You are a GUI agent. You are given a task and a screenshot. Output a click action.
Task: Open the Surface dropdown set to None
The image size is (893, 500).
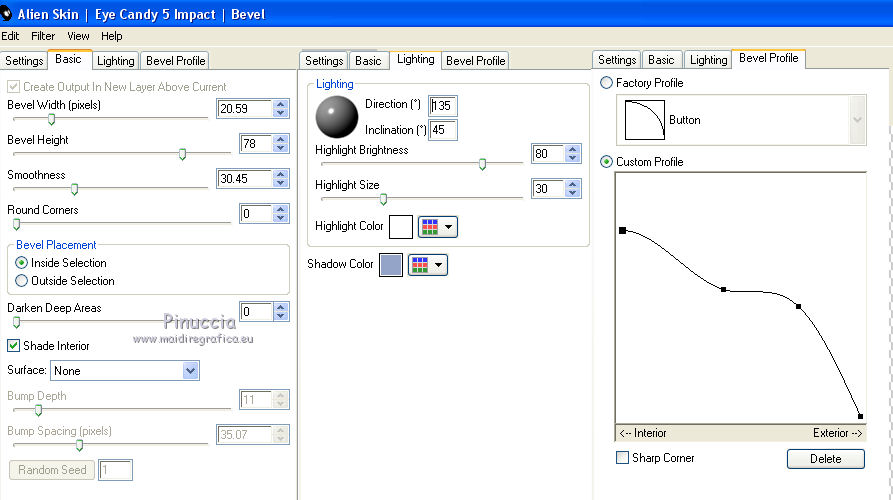click(x=125, y=371)
